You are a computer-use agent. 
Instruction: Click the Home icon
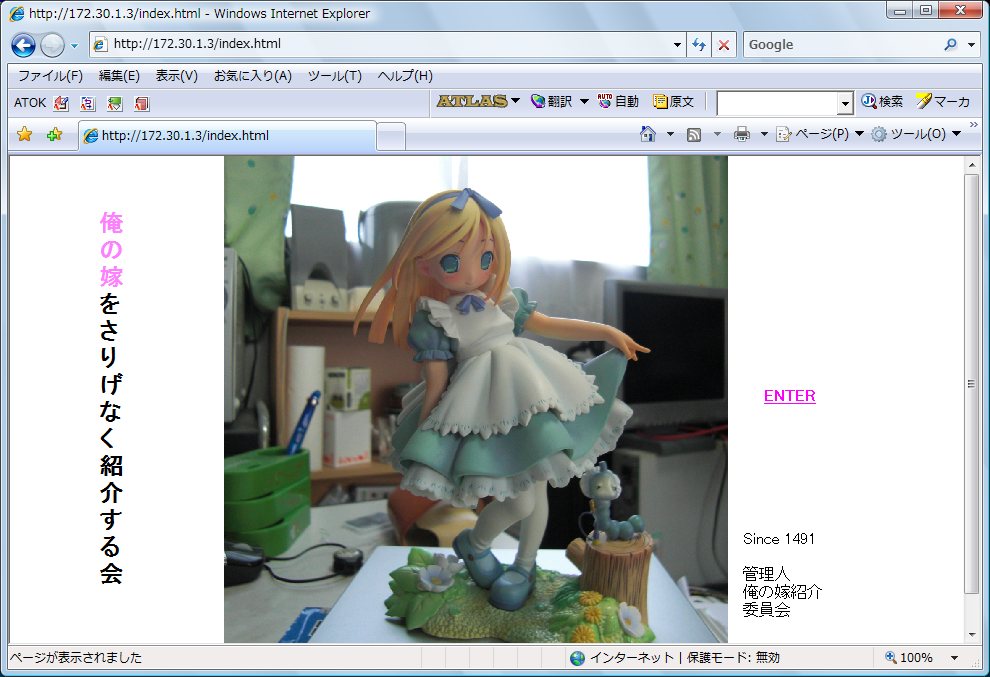[648, 134]
